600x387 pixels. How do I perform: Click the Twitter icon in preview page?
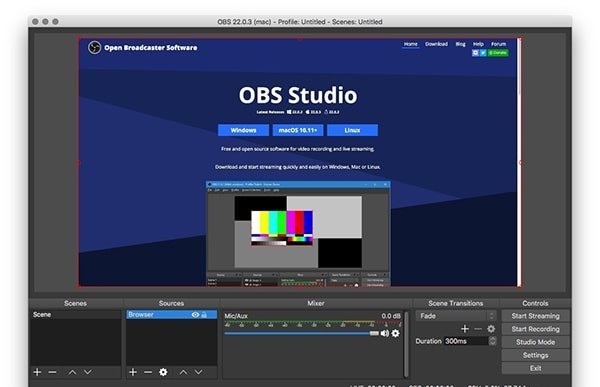[483, 53]
